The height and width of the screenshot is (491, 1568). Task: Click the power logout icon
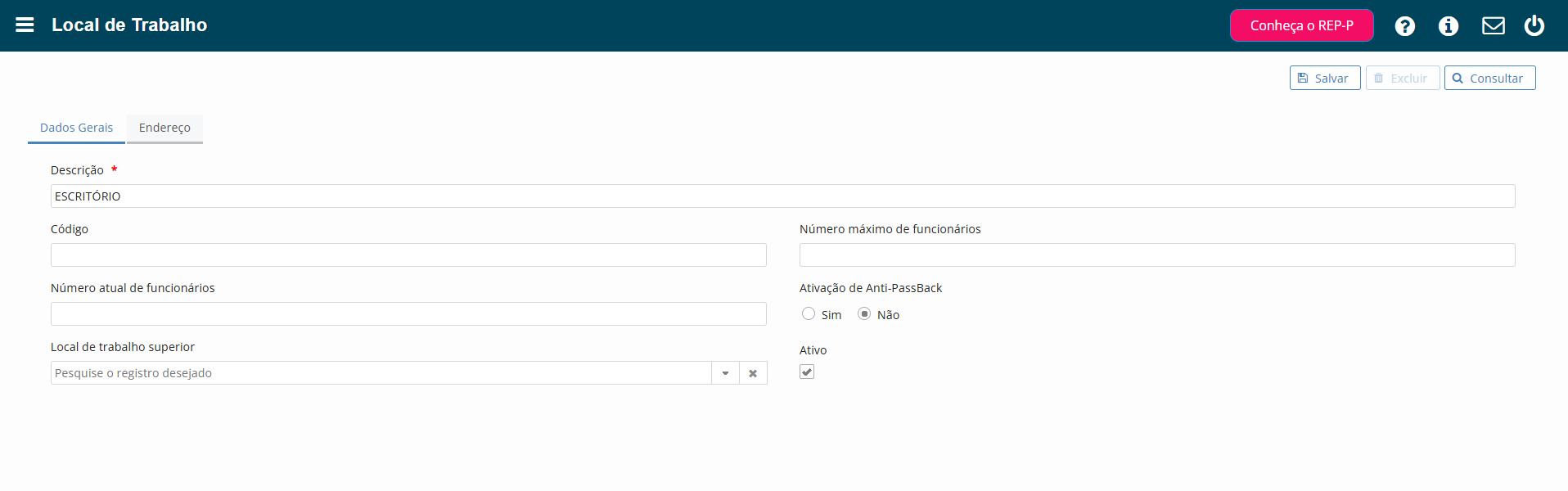(1534, 25)
